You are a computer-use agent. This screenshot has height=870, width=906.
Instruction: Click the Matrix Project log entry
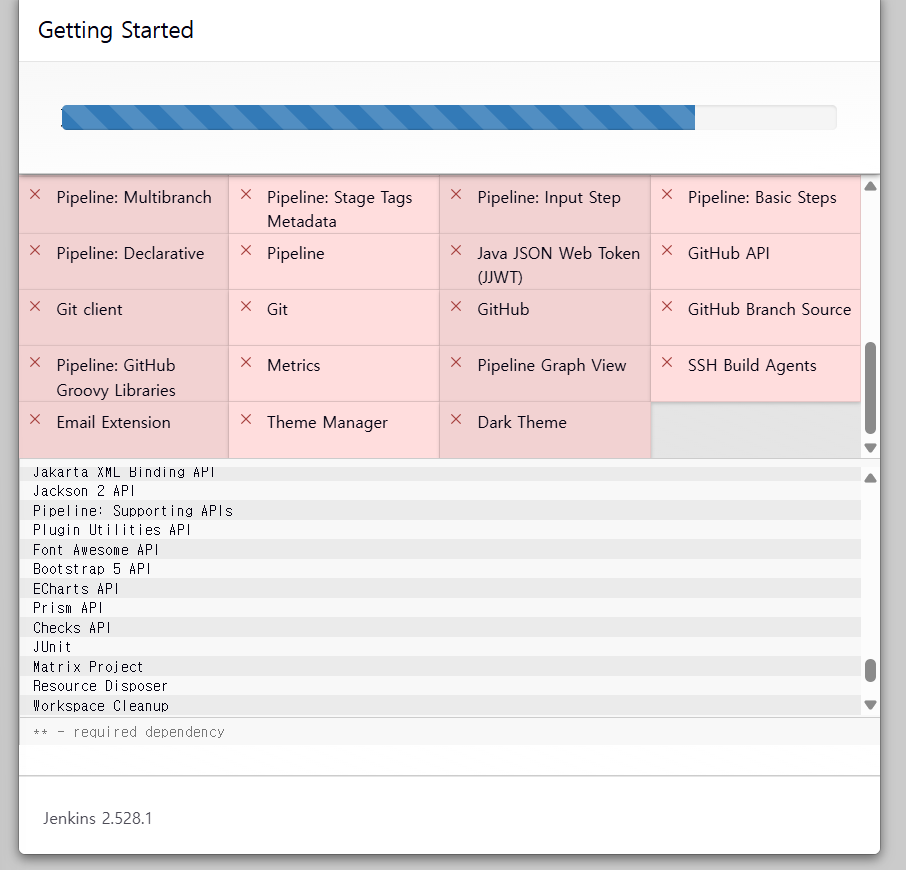click(x=440, y=667)
